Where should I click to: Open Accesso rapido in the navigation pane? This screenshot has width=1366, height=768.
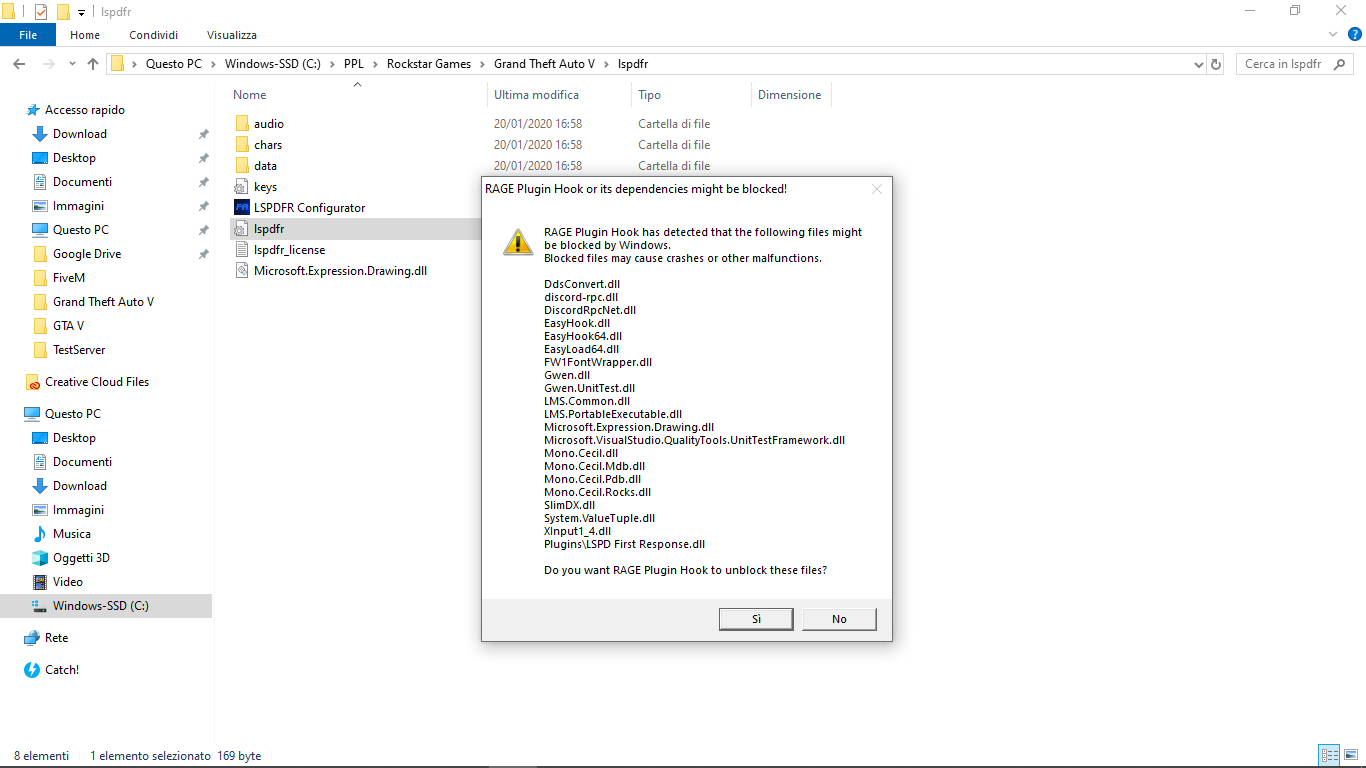85,110
